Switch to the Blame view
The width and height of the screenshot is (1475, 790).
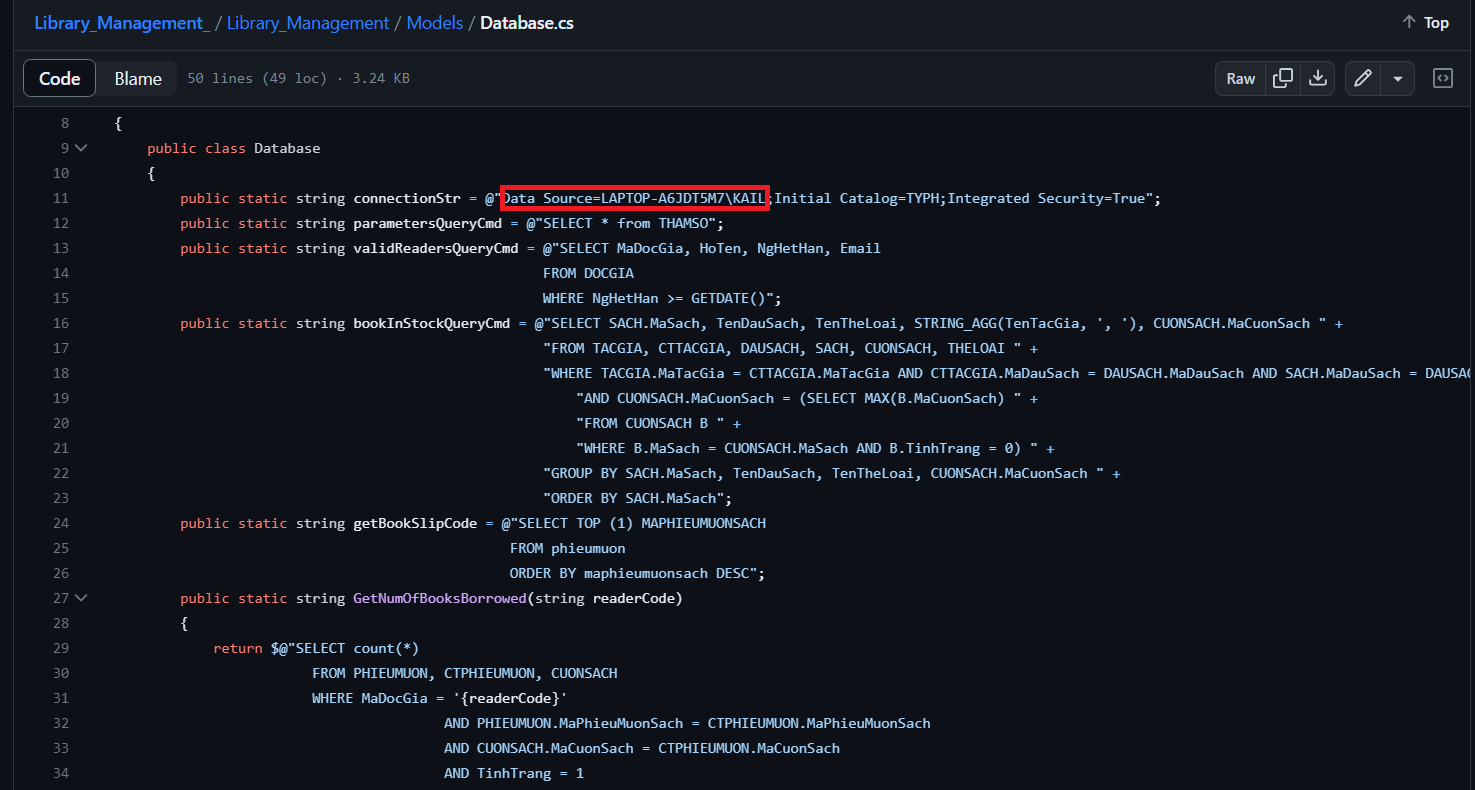pyautogui.click(x=137, y=77)
